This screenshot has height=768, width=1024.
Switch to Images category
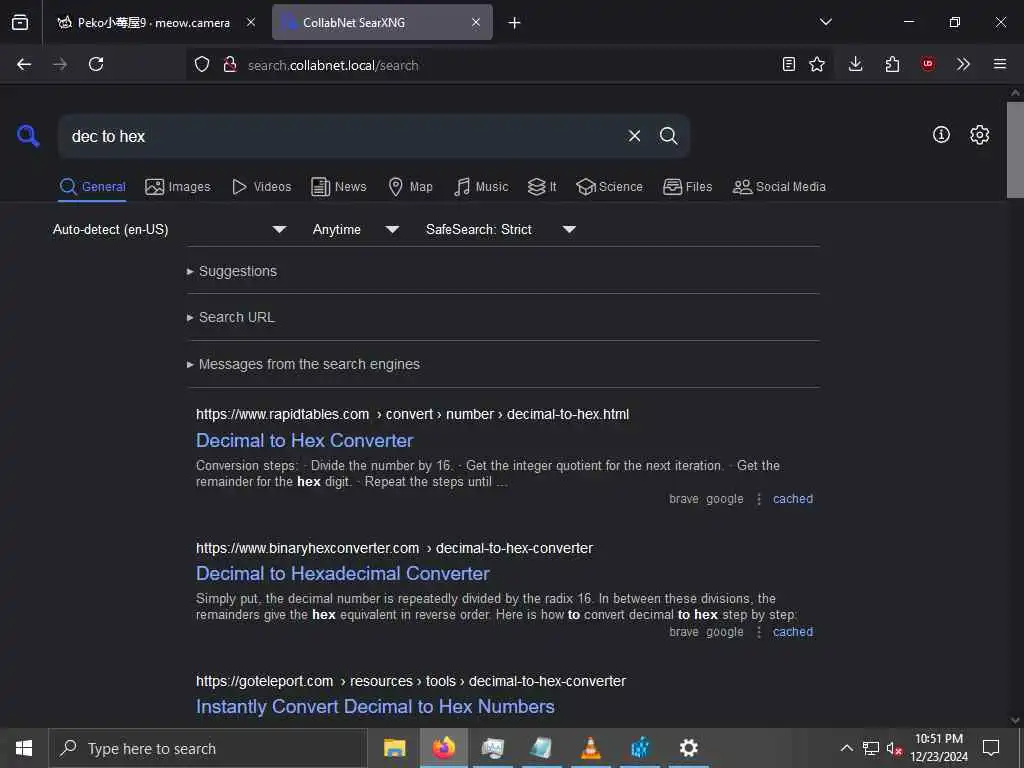[178, 187]
